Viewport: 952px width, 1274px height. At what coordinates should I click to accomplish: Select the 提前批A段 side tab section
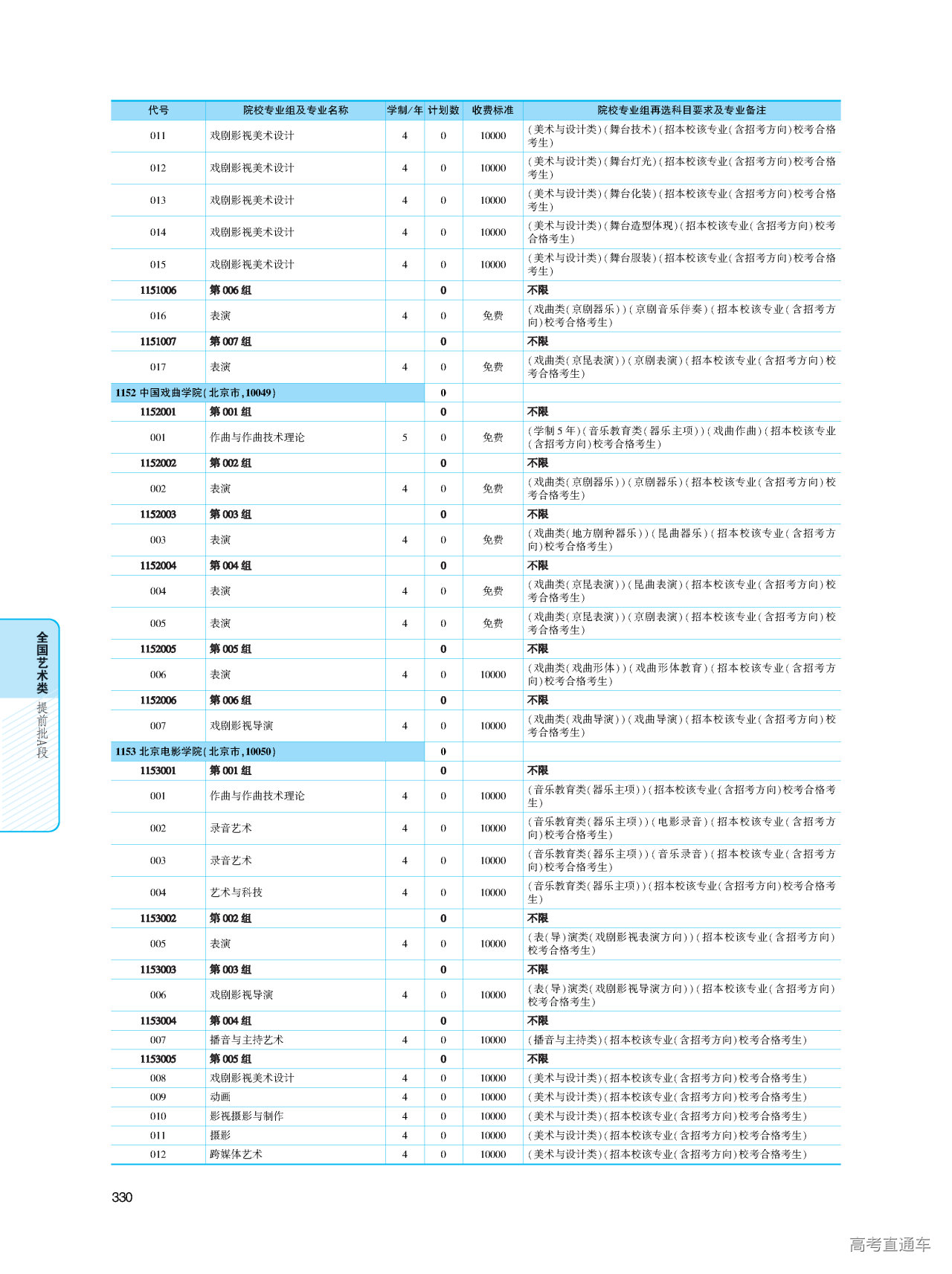tap(42, 730)
